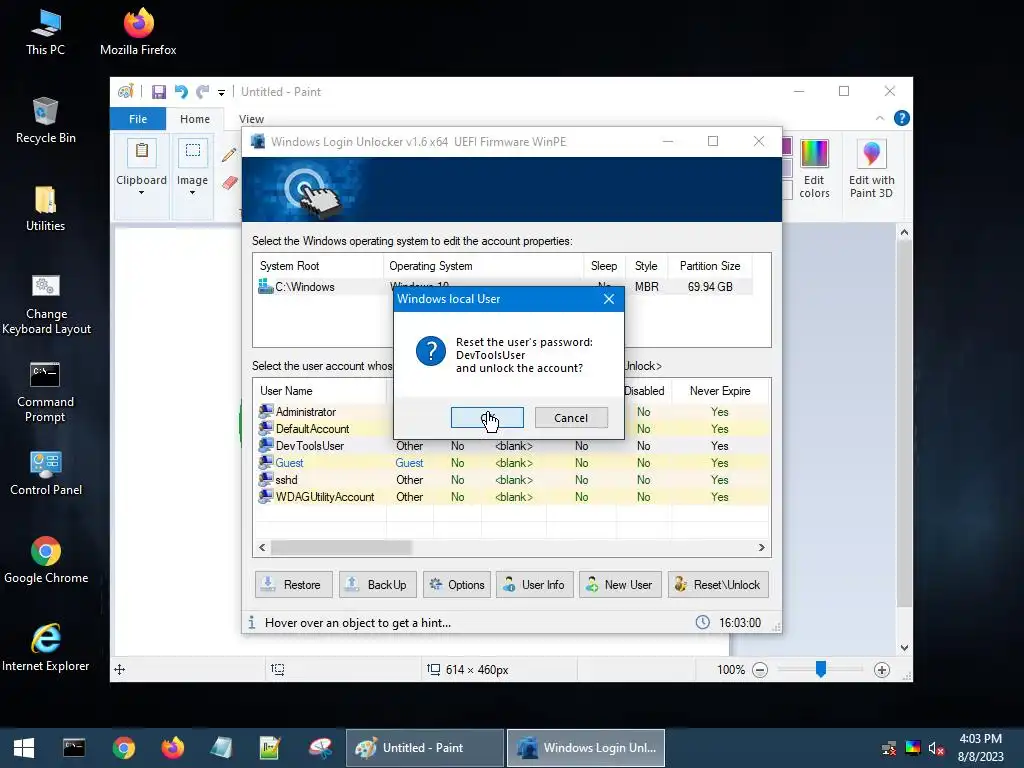The width and height of the screenshot is (1024, 768).
Task: Open Command Prompt from taskbar
Action: coord(74,748)
